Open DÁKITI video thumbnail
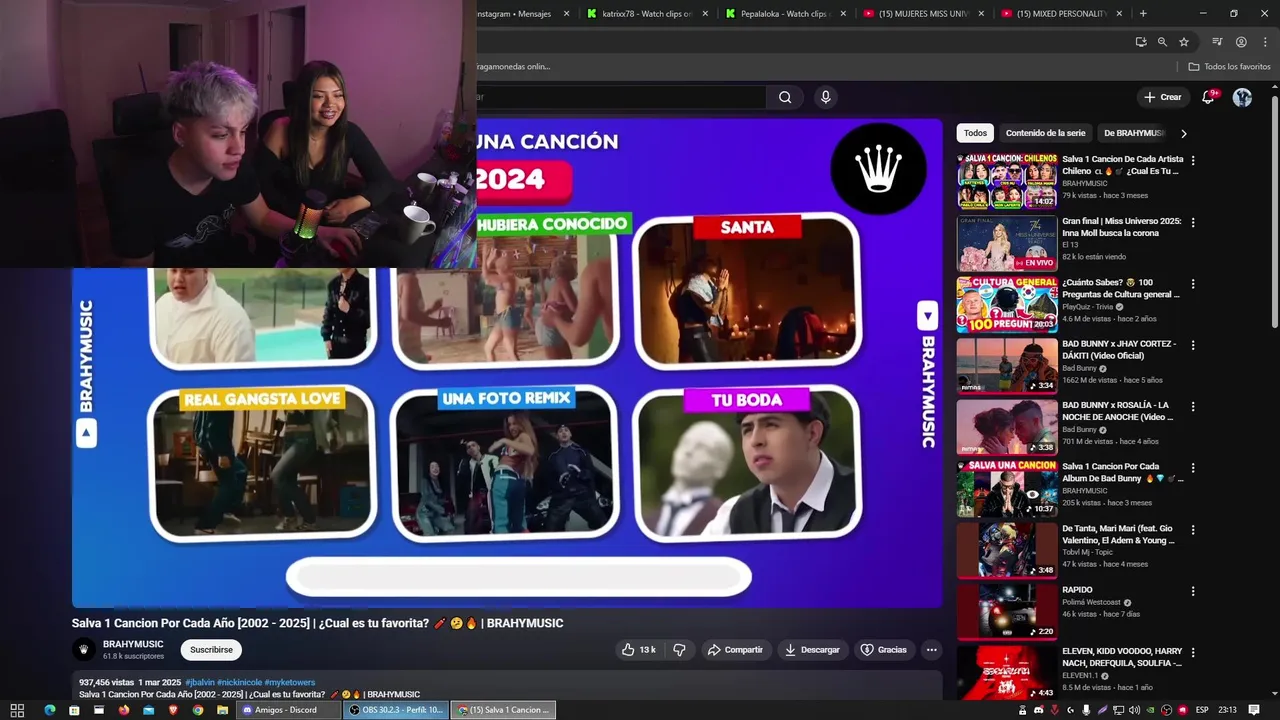This screenshot has width=1280, height=720. pos(1006,366)
